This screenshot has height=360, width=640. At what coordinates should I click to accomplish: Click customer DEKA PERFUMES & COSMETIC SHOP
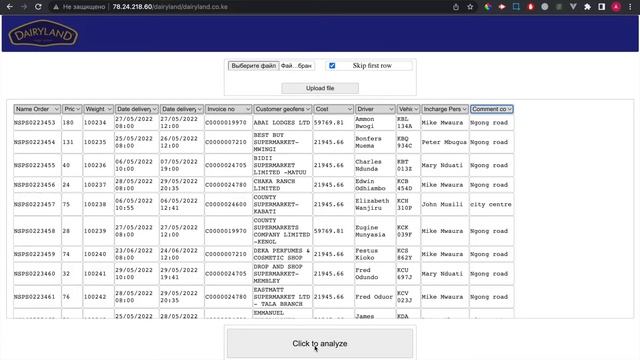pyautogui.click(x=282, y=254)
